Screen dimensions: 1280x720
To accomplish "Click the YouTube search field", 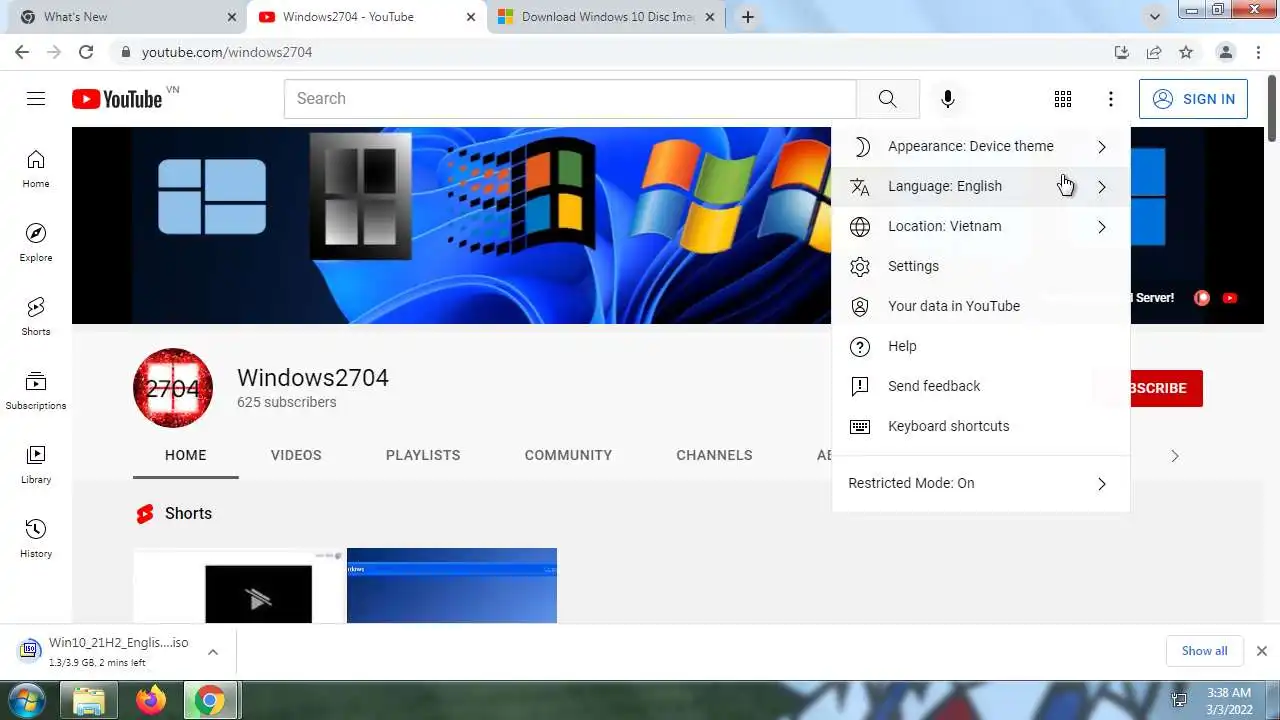I will [570, 98].
